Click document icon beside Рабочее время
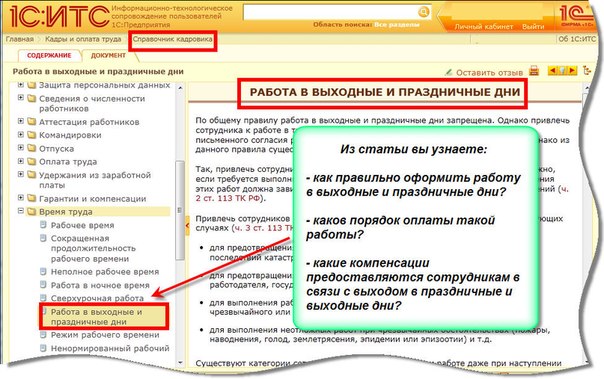This screenshot has width=604, height=379. pyautogui.click(x=43, y=225)
